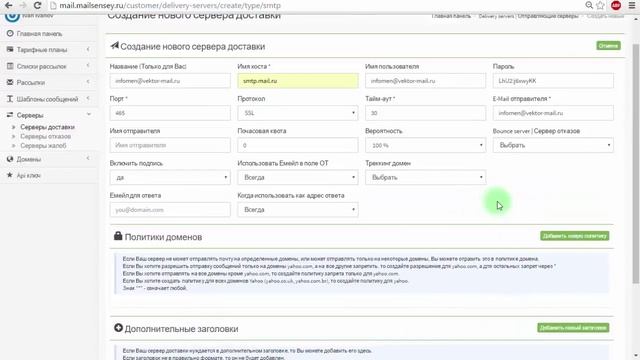The height and width of the screenshot is (360, 640).
Task: Click the Имя отправителя field
Action: point(170,145)
